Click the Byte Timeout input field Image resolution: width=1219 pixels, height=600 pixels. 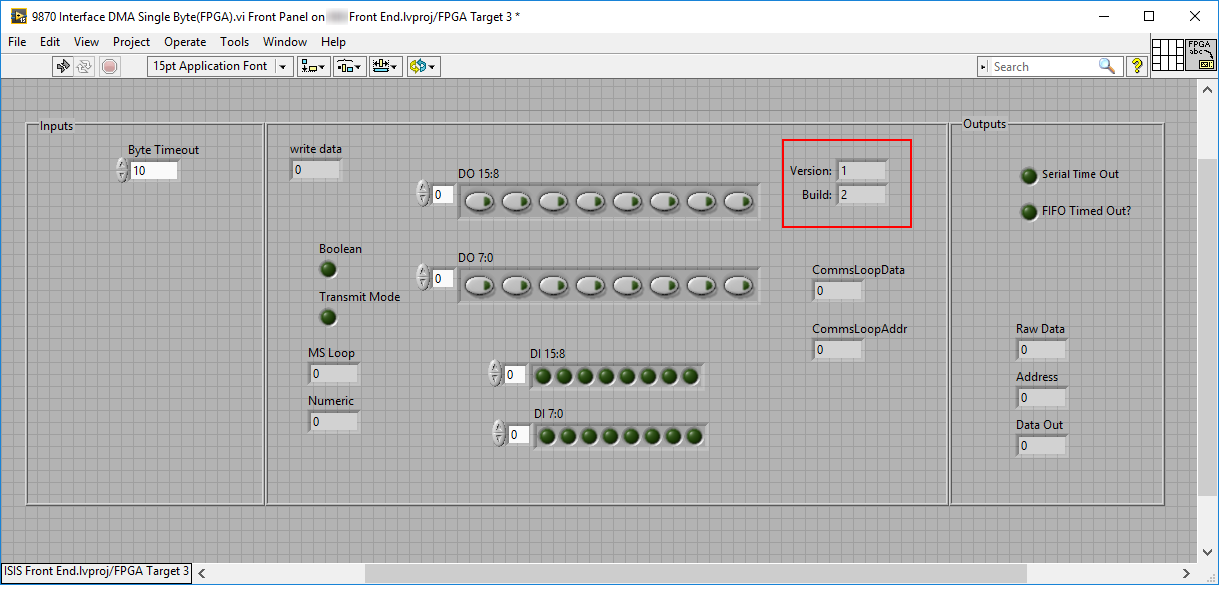(154, 171)
